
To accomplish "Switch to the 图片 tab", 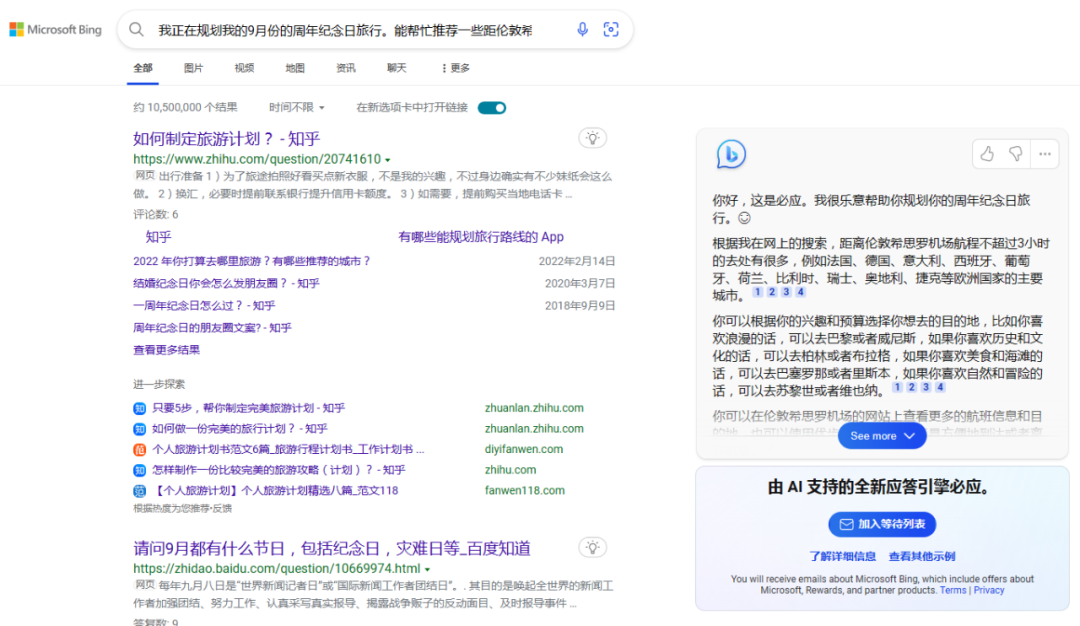I will (194, 68).
